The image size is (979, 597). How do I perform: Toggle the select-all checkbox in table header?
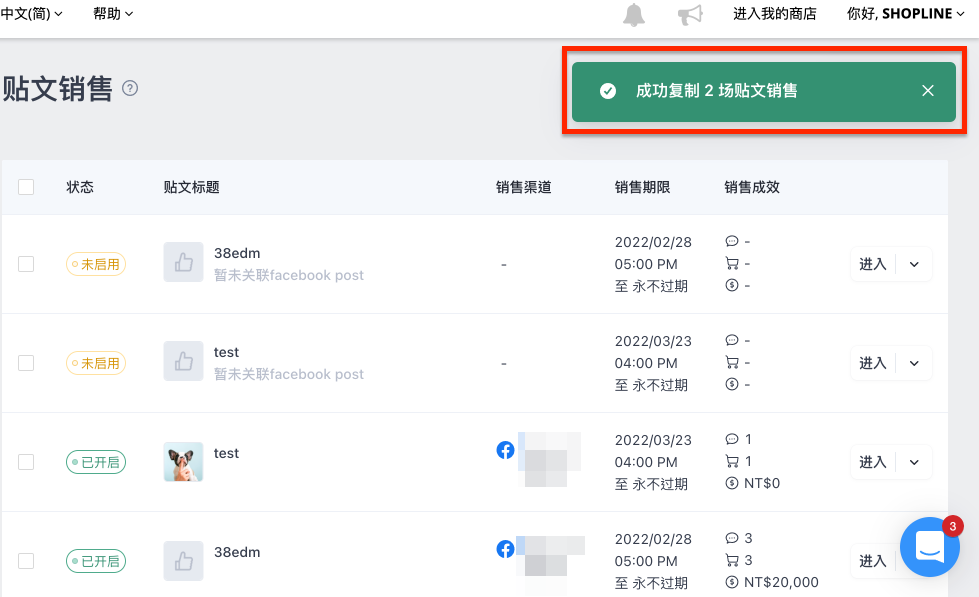point(26,187)
